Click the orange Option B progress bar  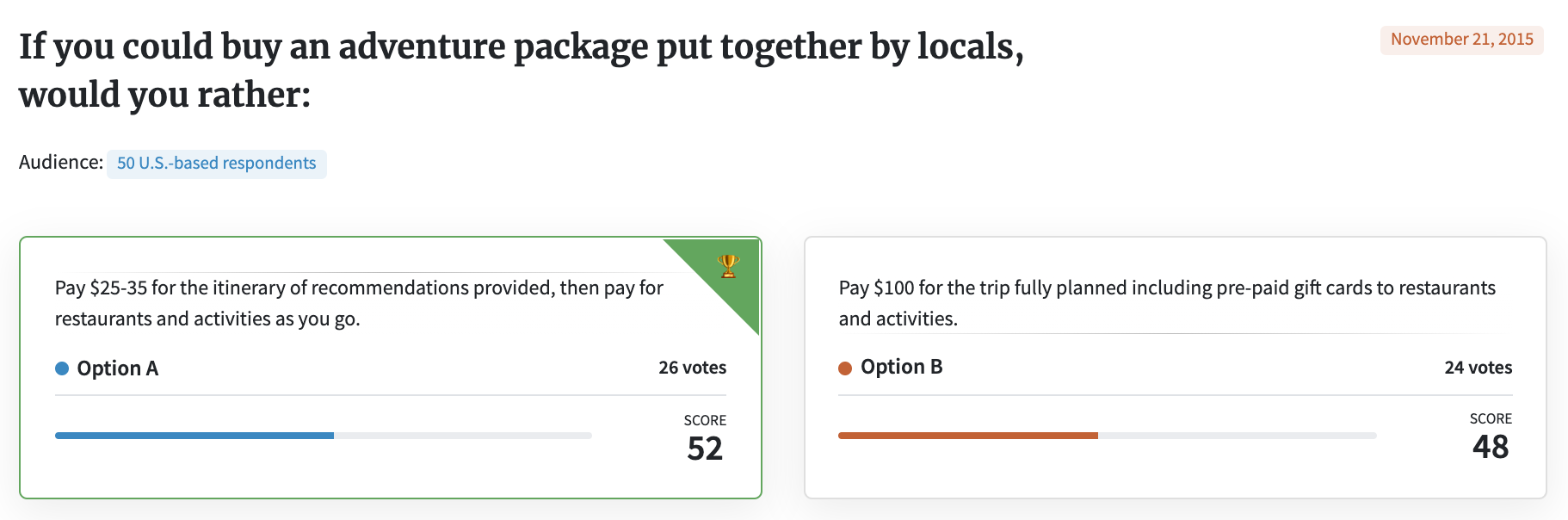coord(1108,436)
